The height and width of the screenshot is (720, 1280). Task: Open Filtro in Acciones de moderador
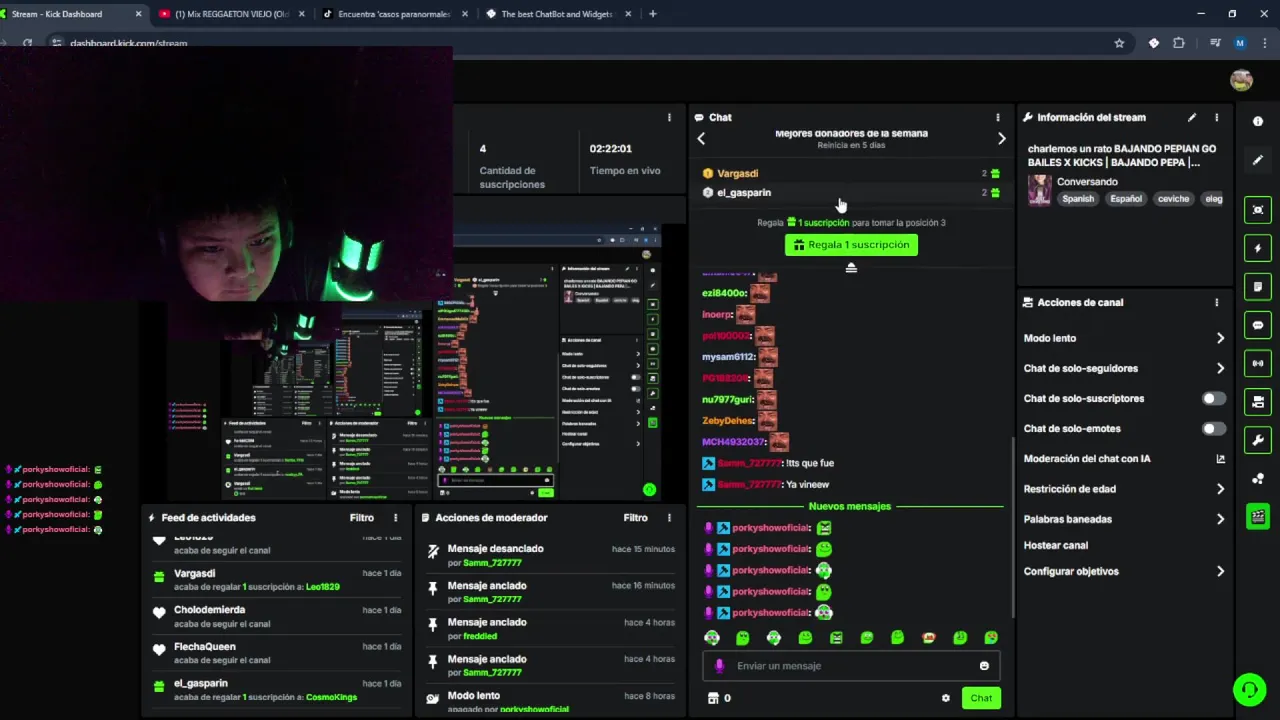pyautogui.click(x=636, y=518)
